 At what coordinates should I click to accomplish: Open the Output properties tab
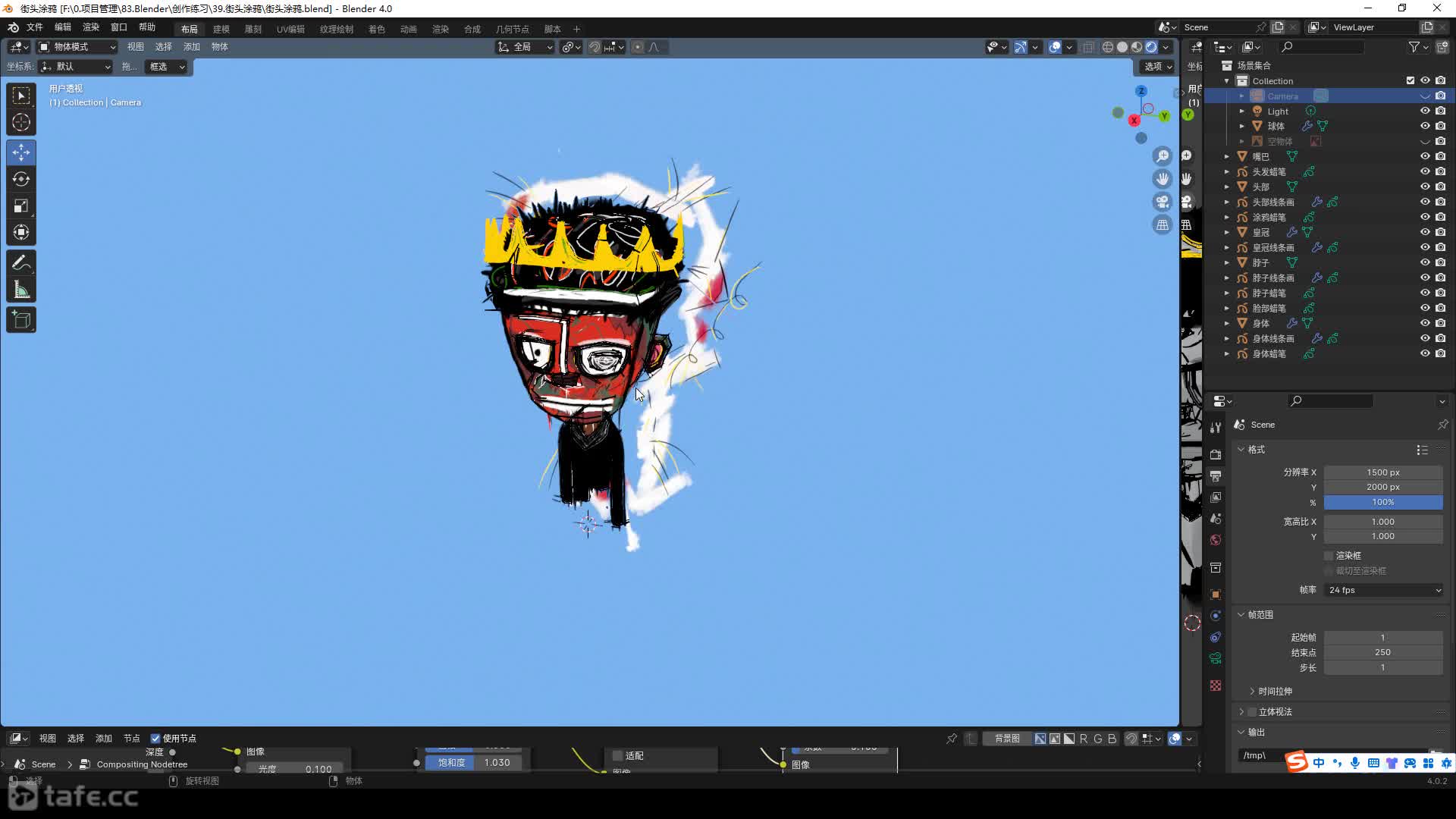(1216, 475)
